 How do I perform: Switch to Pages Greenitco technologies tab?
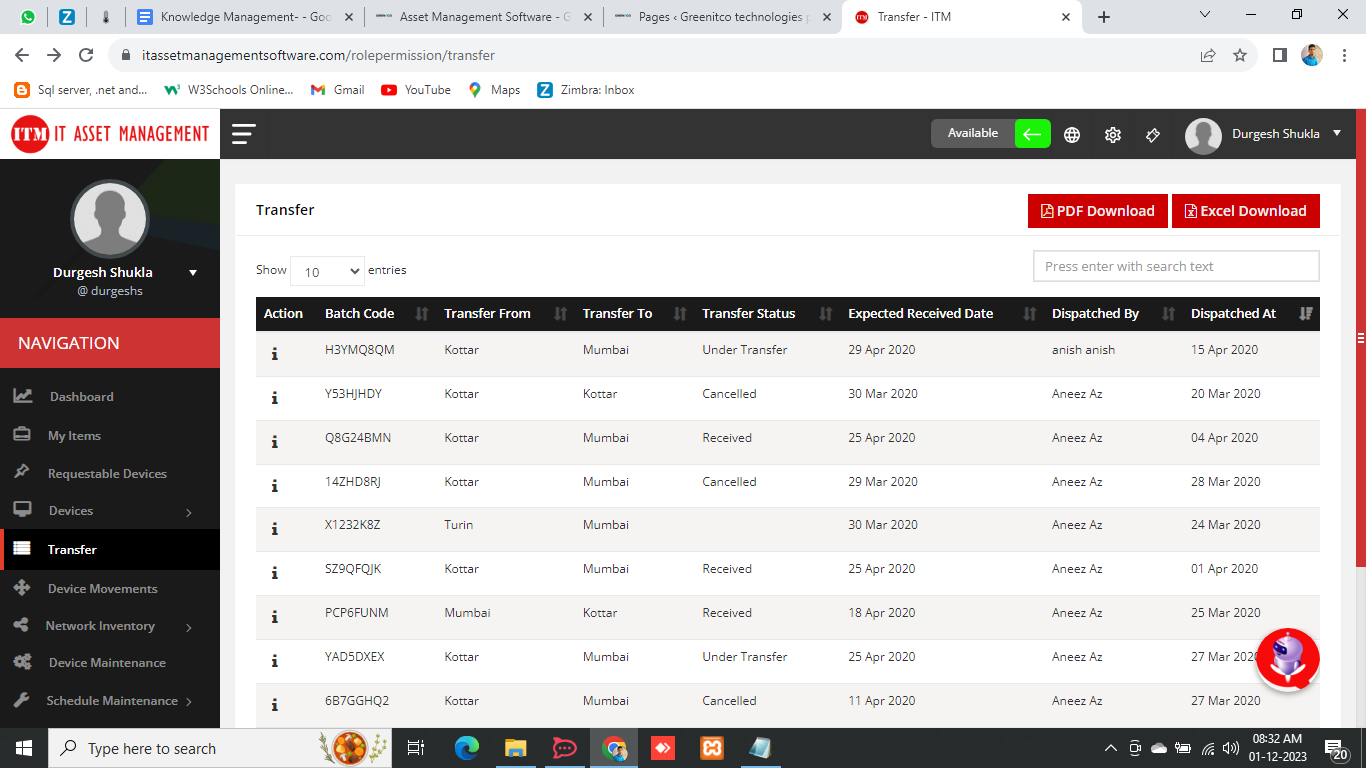[x=723, y=17]
